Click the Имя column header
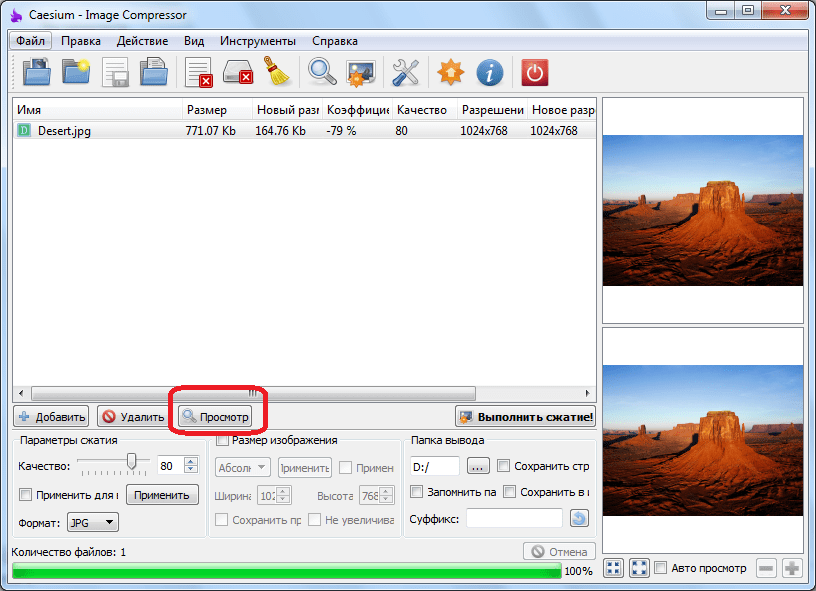The image size is (816, 591). click(x=98, y=110)
